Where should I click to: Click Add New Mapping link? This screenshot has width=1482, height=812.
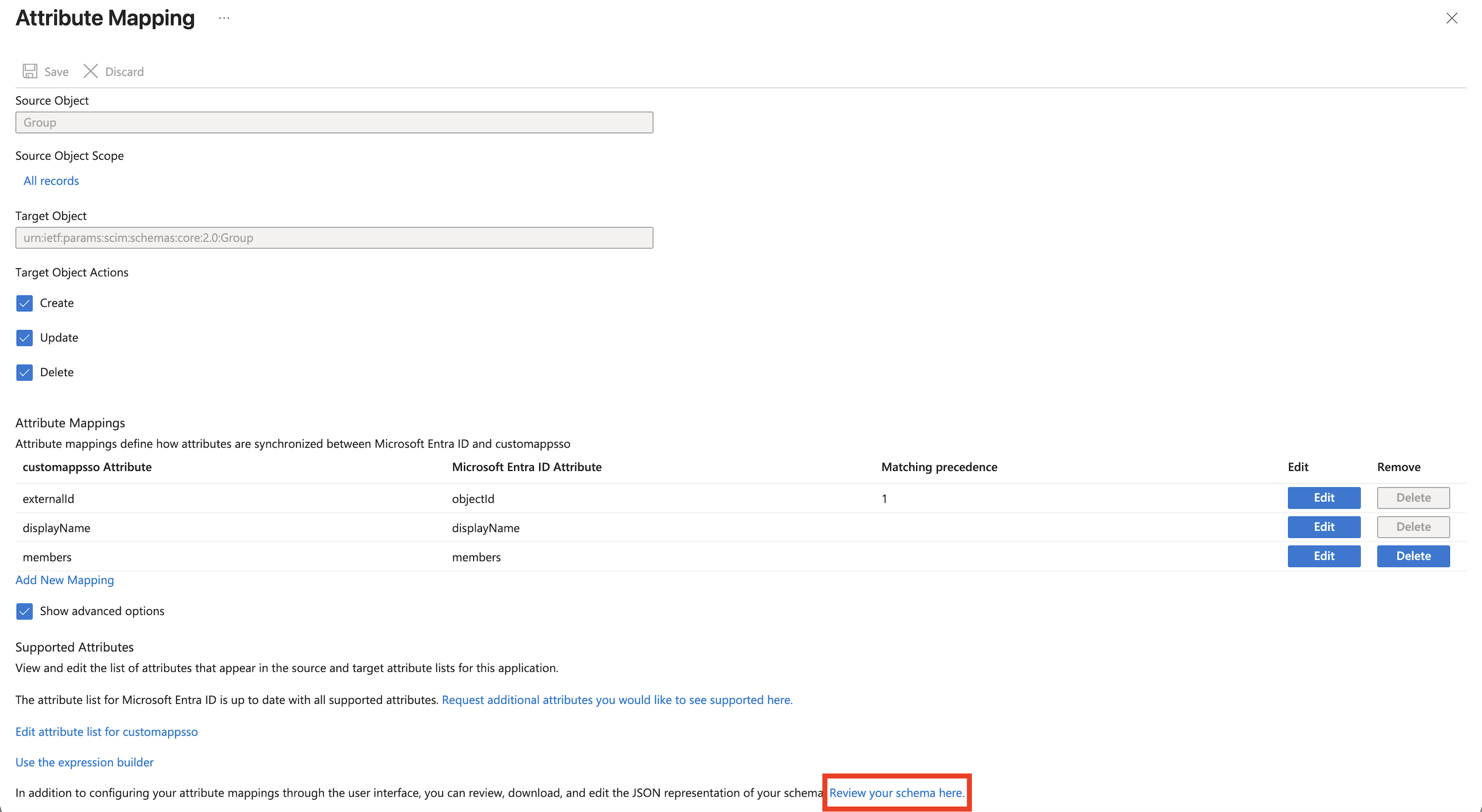click(x=65, y=580)
